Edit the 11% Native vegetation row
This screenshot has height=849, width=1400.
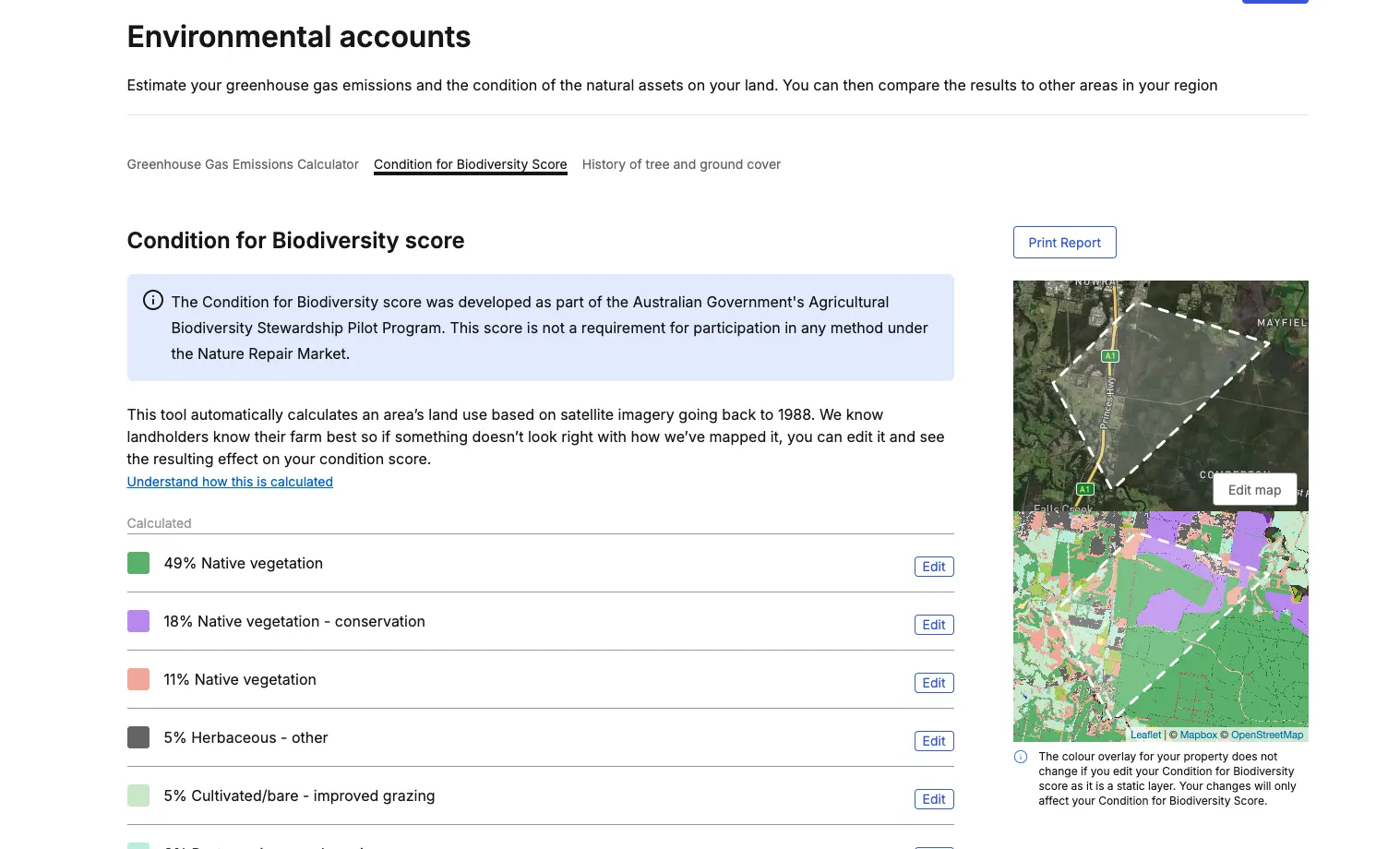pyautogui.click(x=933, y=683)
